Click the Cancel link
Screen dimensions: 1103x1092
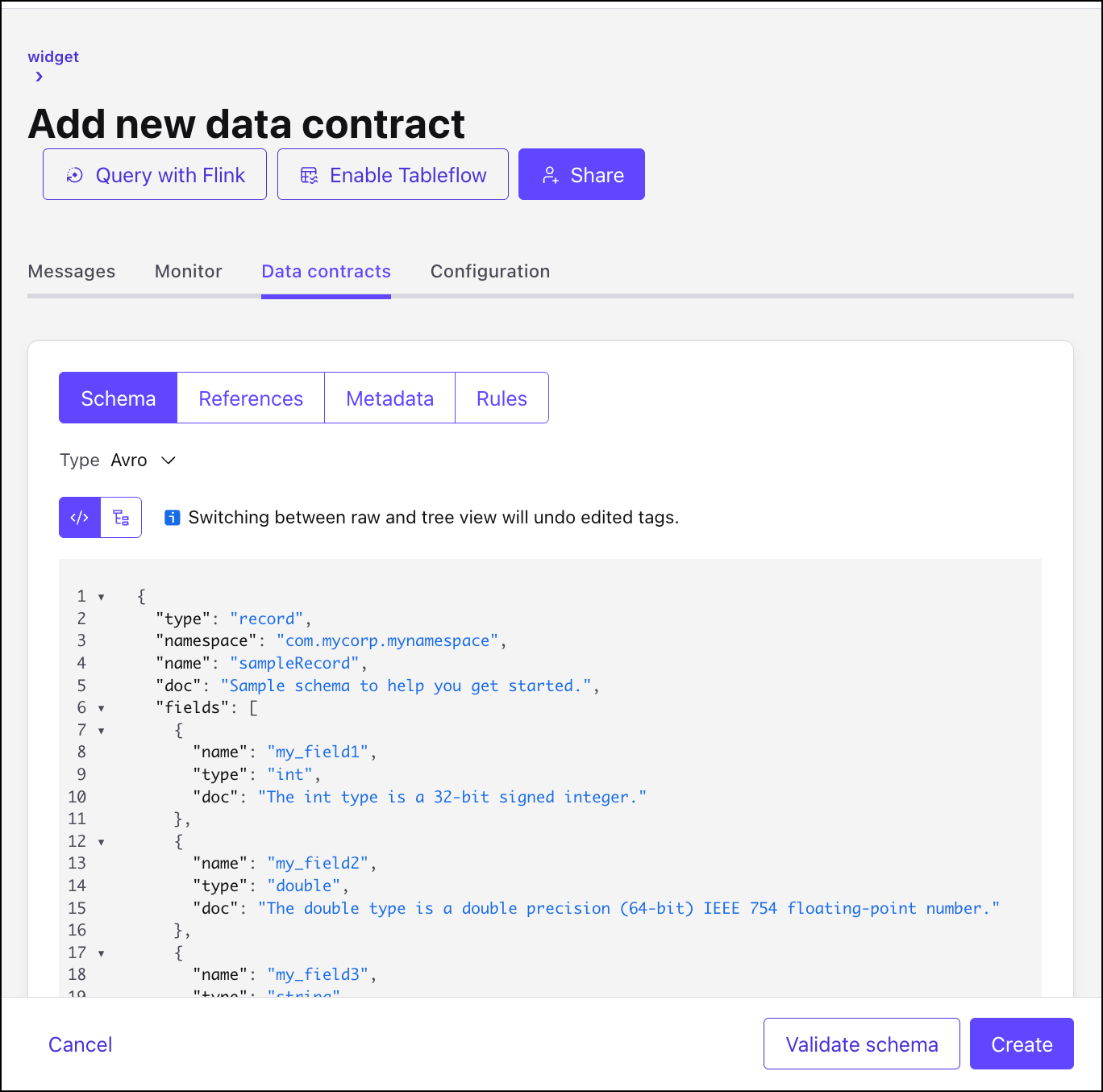click(81, 1044)
